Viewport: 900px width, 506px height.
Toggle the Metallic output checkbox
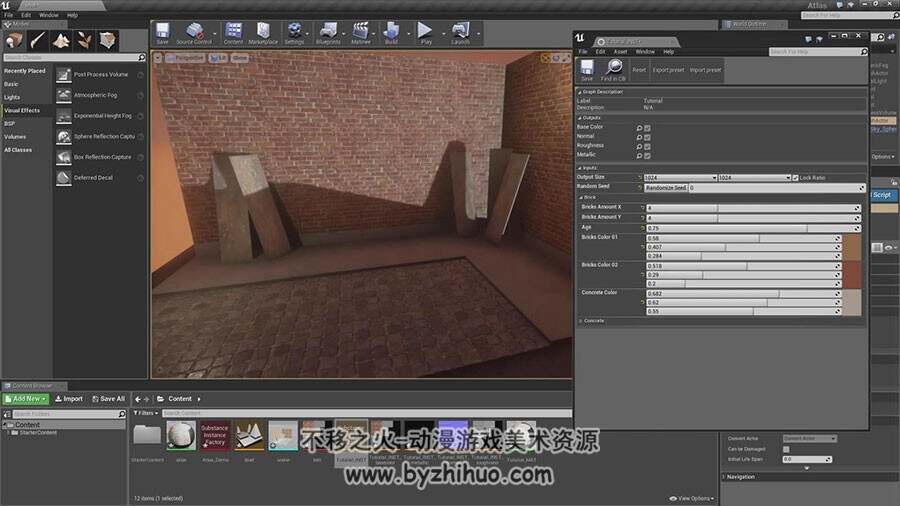click(647, 155)
